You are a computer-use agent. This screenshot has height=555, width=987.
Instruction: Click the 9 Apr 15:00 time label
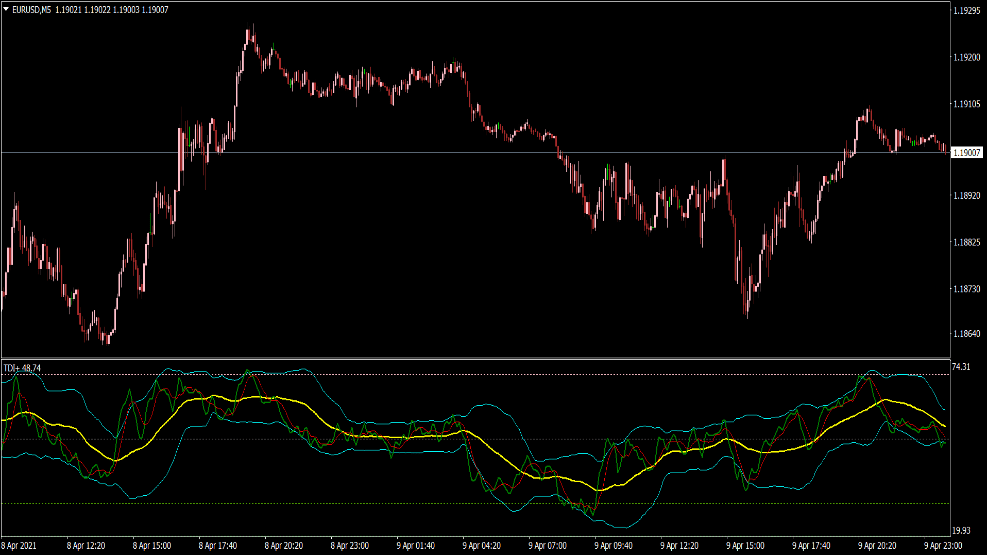745,546
